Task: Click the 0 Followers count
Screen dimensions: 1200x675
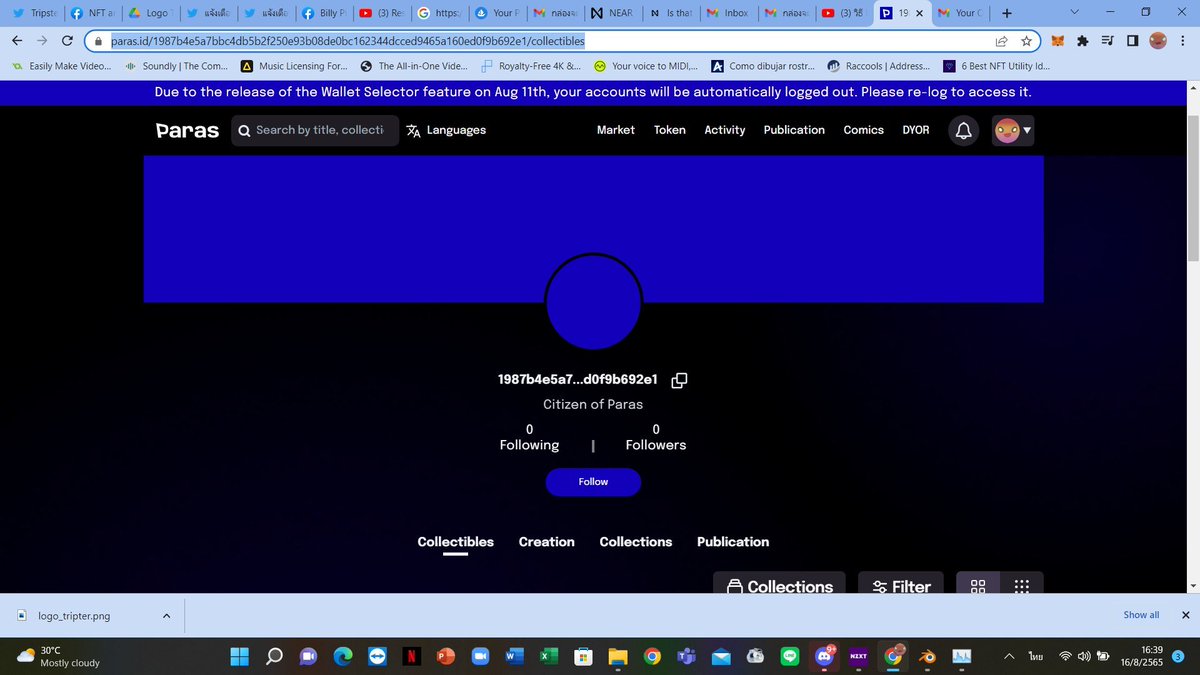Action: point(656,437)
